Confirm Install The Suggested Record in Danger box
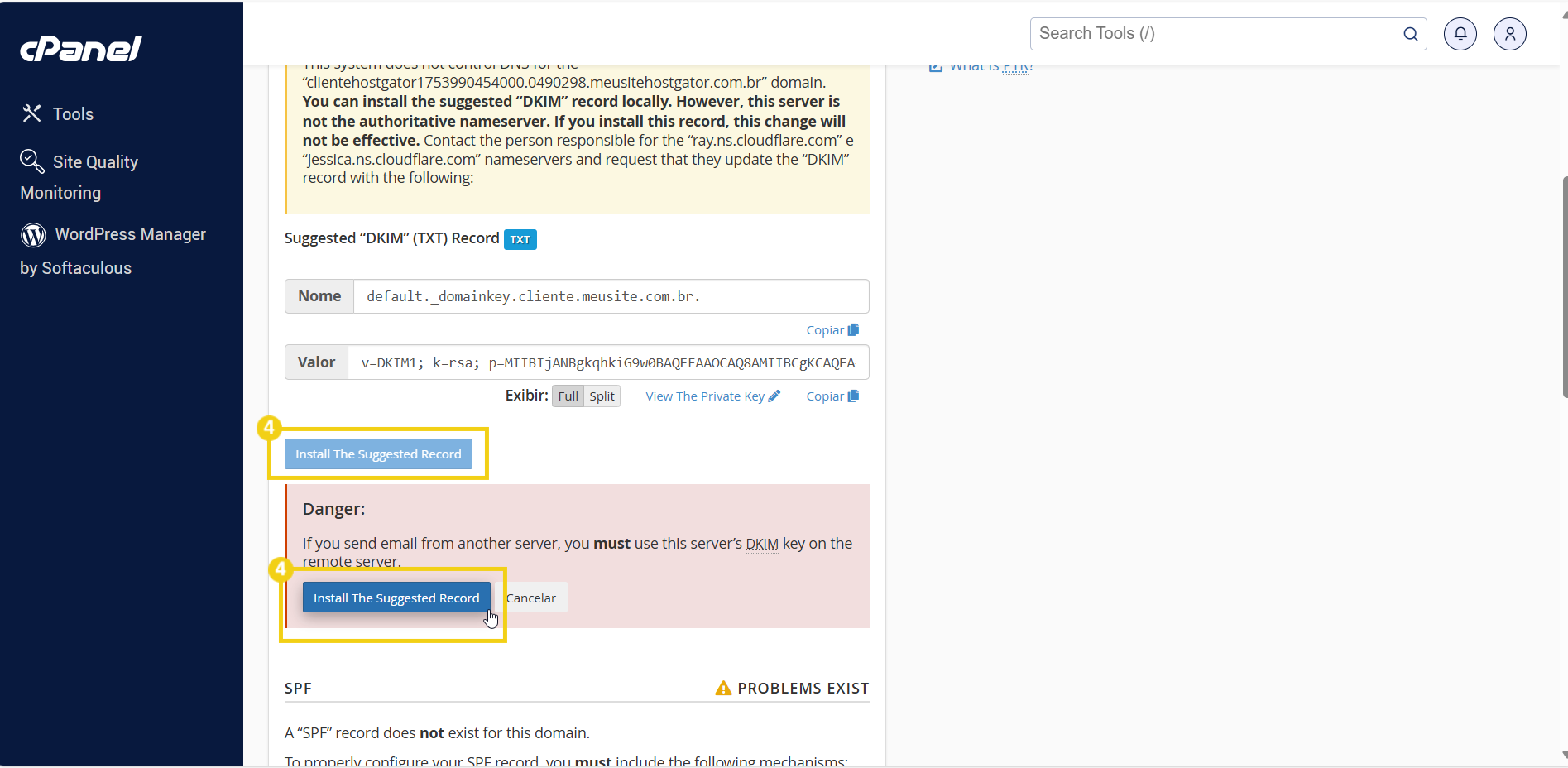Image resolution: width=1568 pixels, height=768 pixels. pos(396,598)
